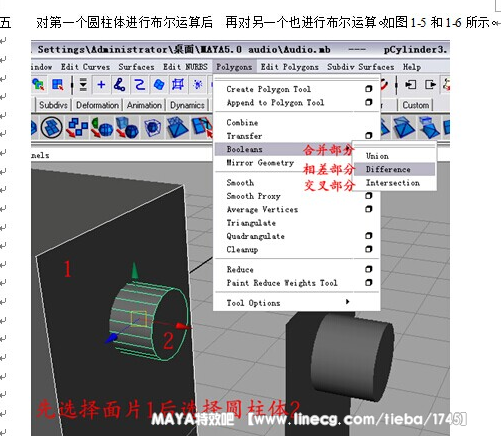This screenshot has height=436, width=501.
Task: Choose Transfer from Polygons menu
Action: pos(244,136)
